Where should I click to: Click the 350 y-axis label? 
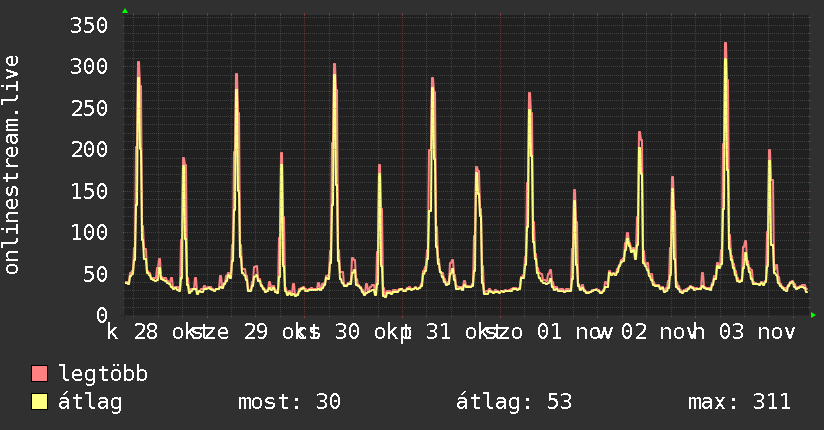click(89, 25)
